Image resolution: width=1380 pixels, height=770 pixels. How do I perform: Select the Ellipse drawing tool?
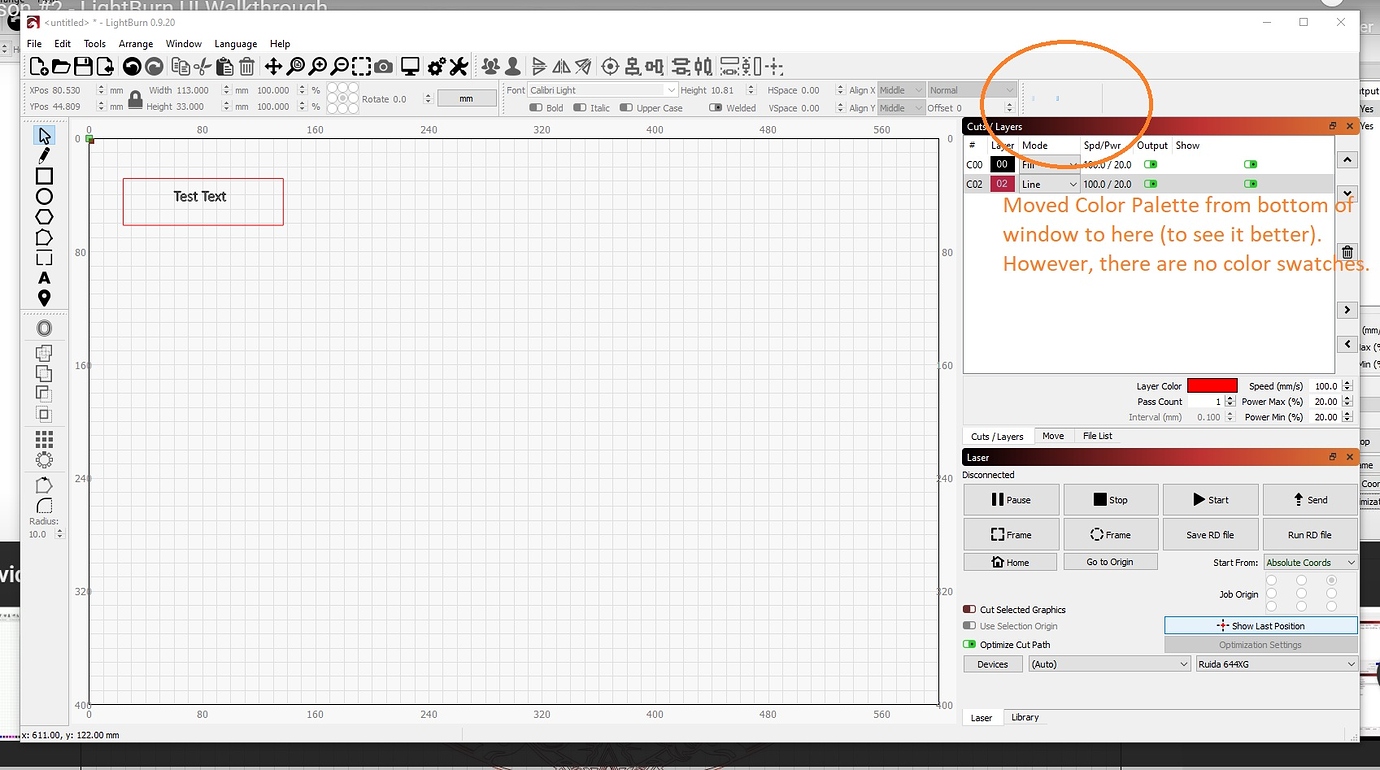point(44,197)
